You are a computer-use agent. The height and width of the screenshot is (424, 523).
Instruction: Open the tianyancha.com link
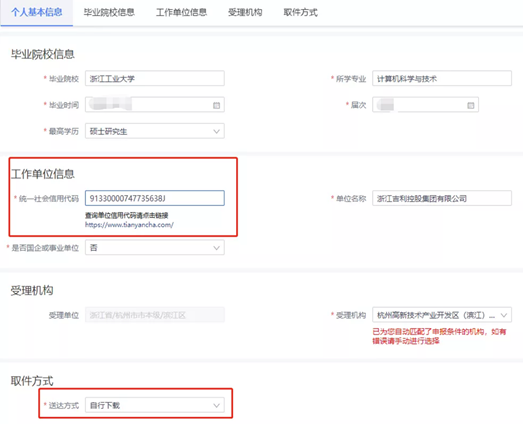pyautogui.click(x=129, y=225)
